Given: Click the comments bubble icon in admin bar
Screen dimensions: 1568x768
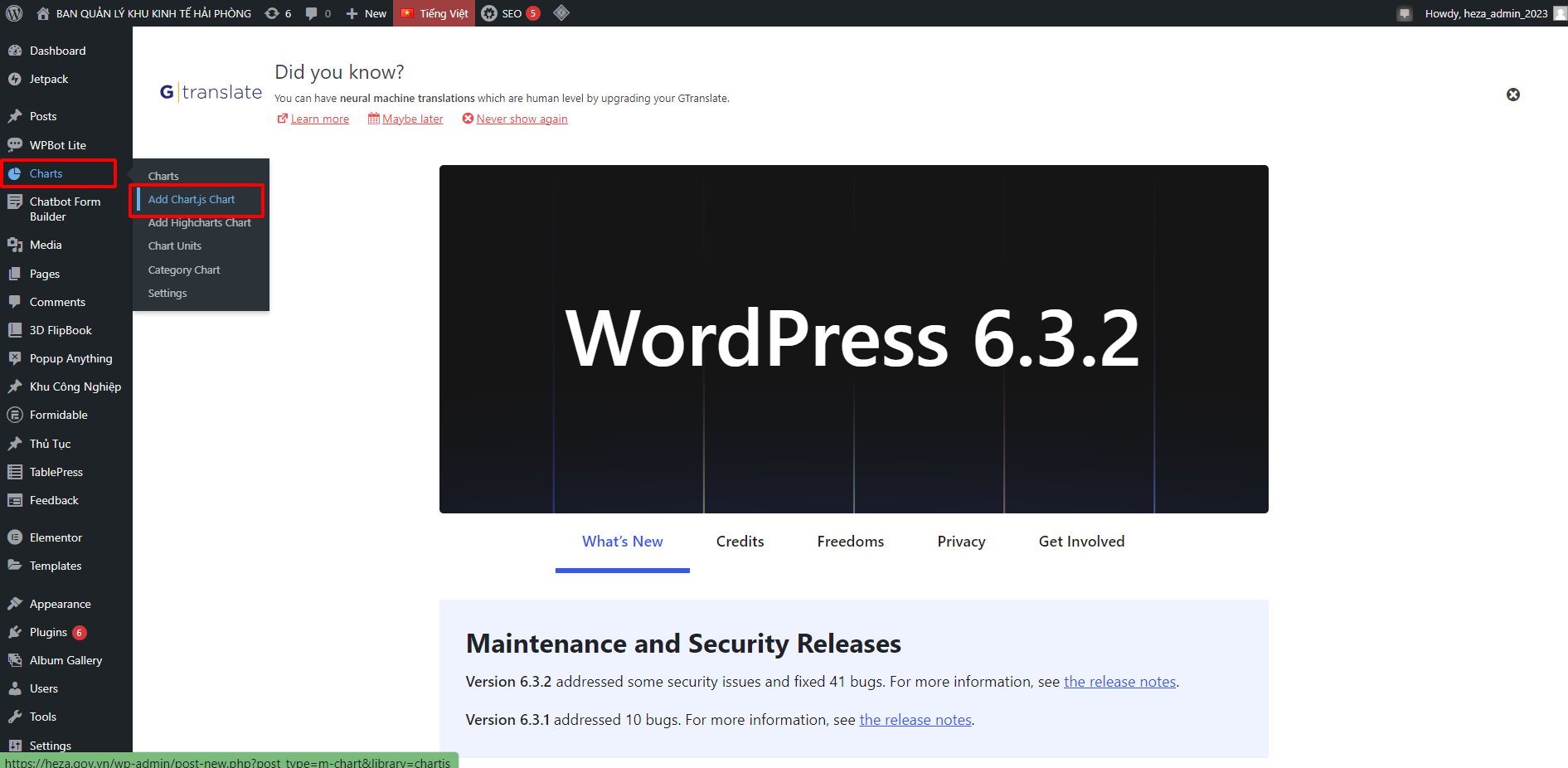Looking at the screenshot, I should pyautogui.click(x=318, y=13).
